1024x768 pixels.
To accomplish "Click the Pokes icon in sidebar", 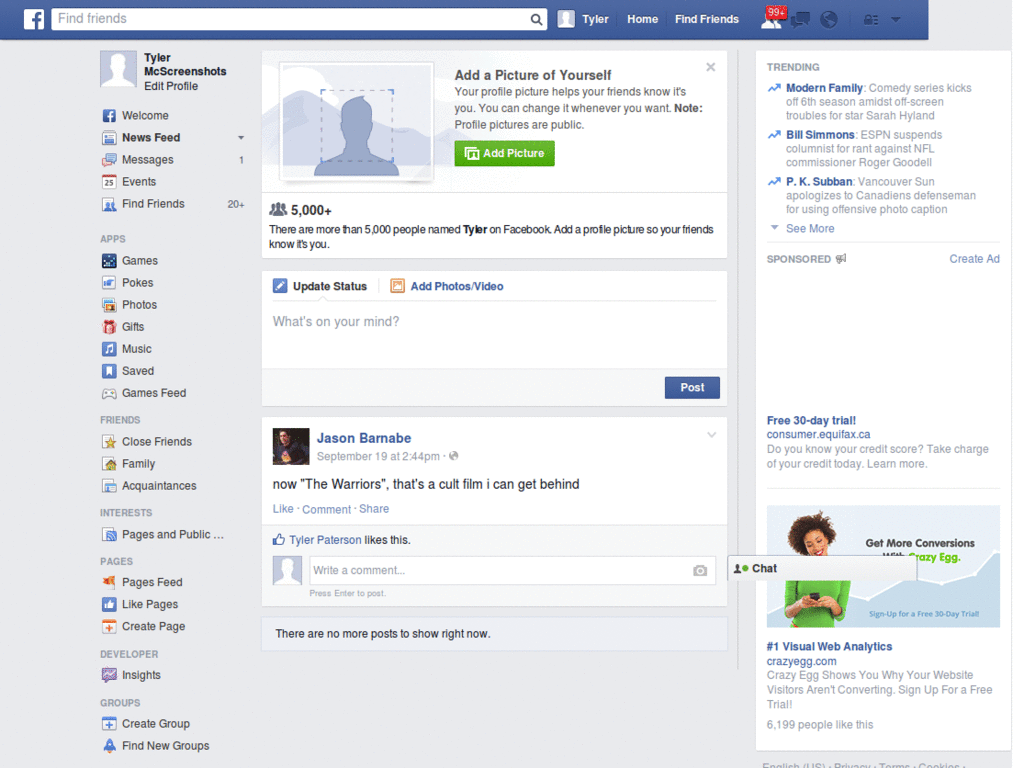I will click(109, 283).
